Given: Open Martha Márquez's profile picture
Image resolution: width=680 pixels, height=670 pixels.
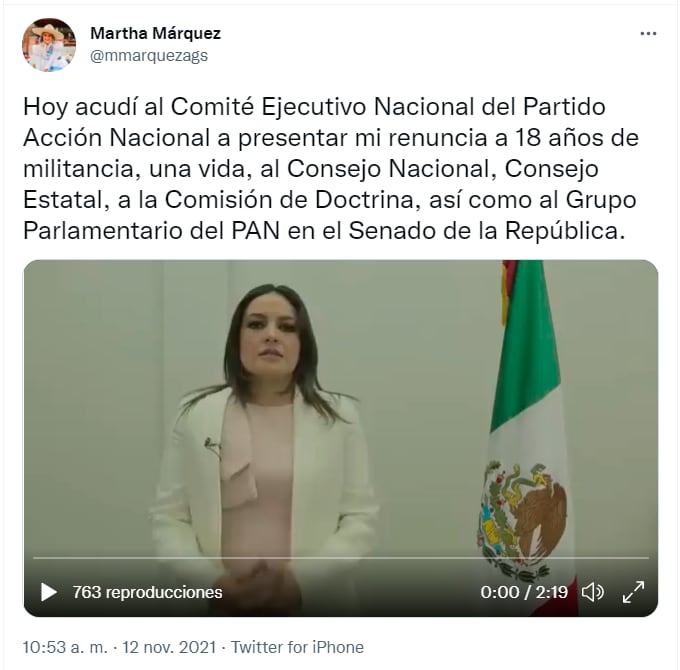Looking at the screenshot, I should pos(49,45).
